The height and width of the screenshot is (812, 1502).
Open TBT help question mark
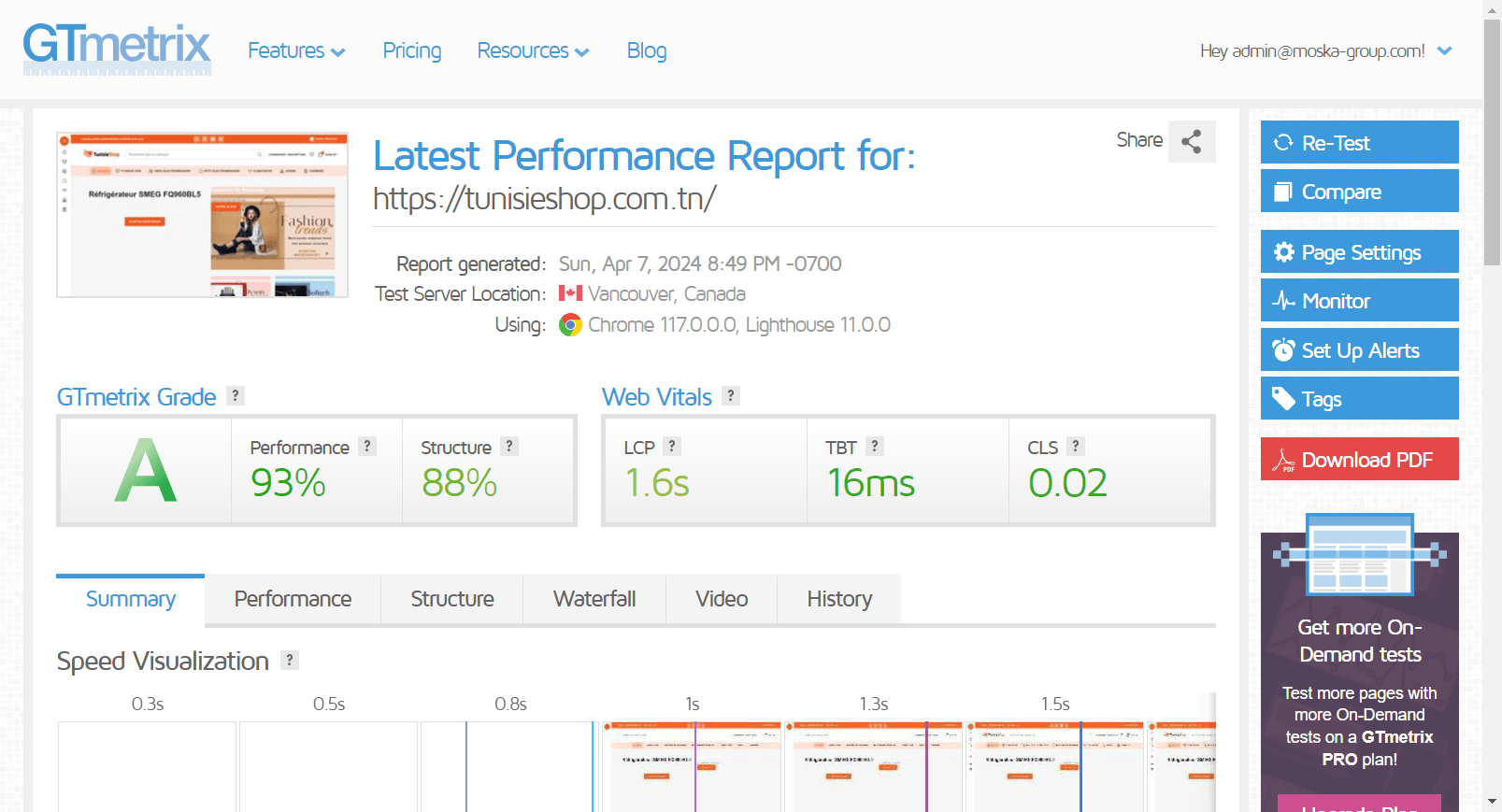tap(875, 446)
